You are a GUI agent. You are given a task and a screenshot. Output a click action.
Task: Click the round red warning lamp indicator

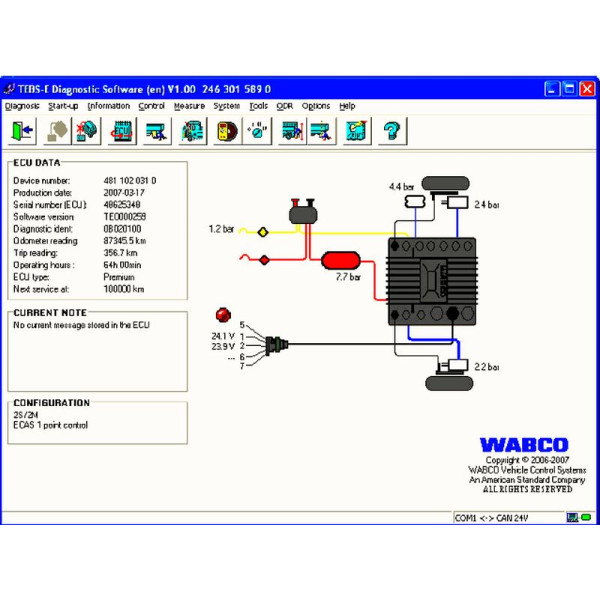(x=222, y=314)
